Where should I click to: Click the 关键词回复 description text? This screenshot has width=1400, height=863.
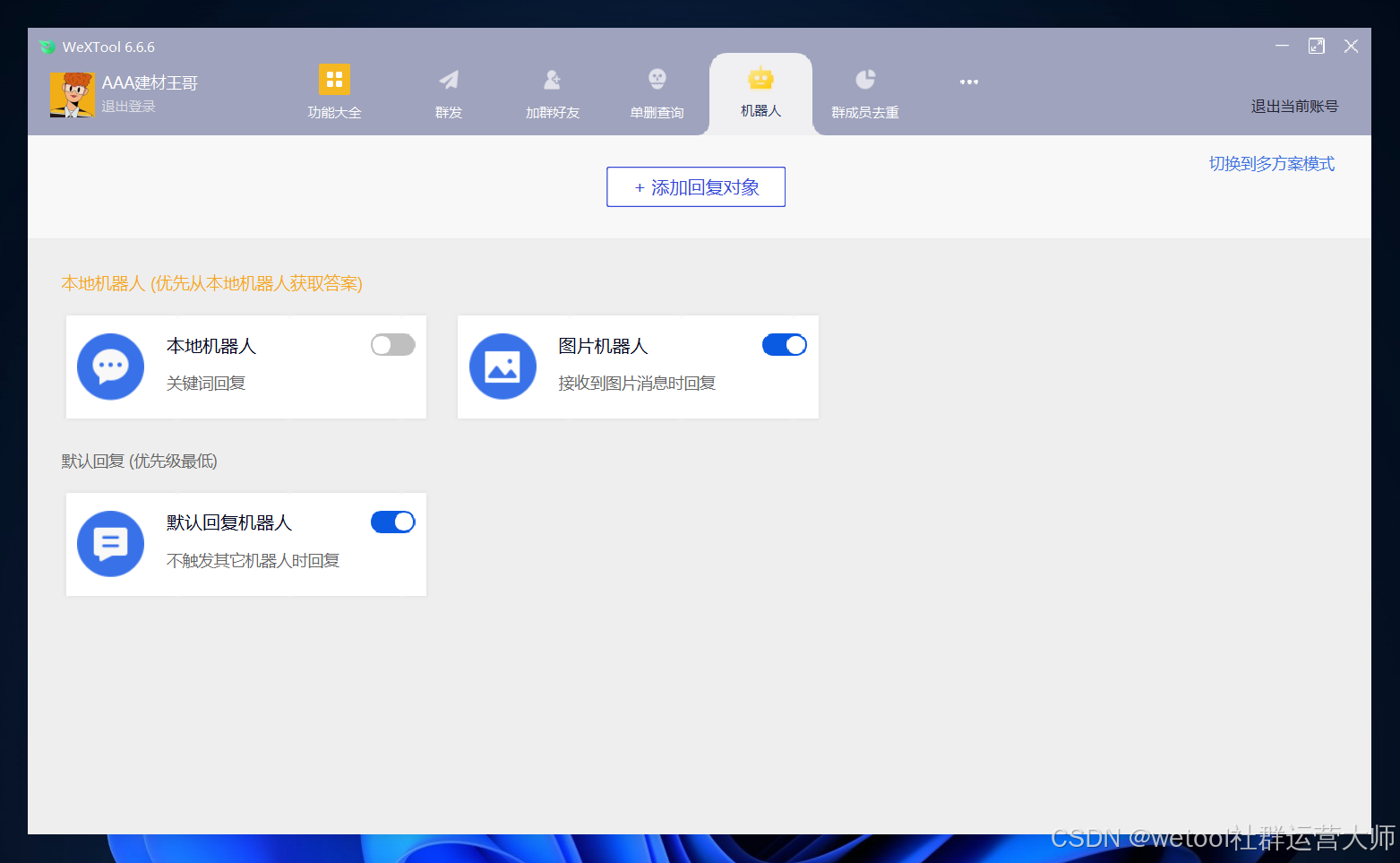(206, 383)
